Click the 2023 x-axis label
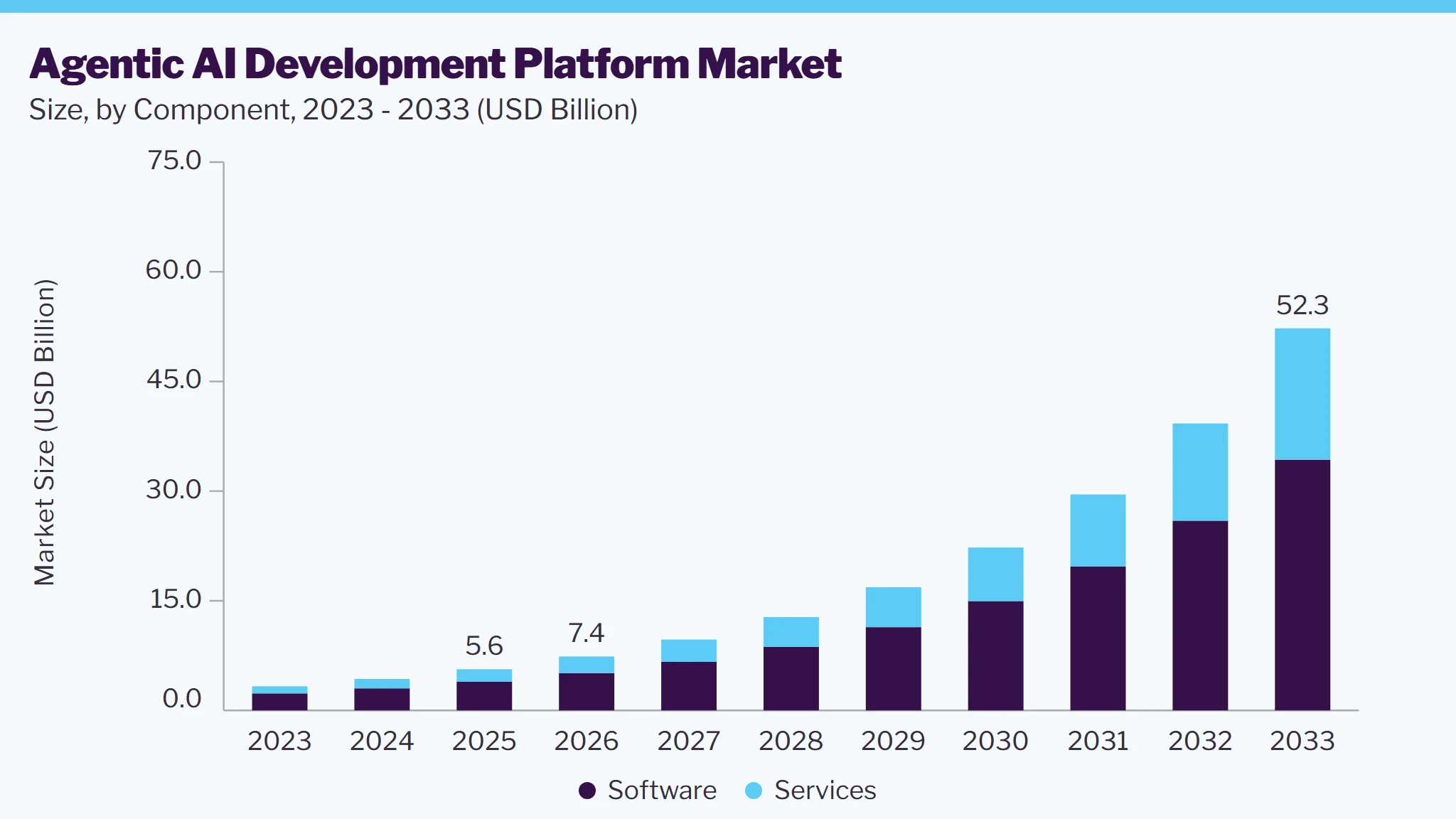The height and width of the screenshot is (819, 1456). click(x=279, y=742)
